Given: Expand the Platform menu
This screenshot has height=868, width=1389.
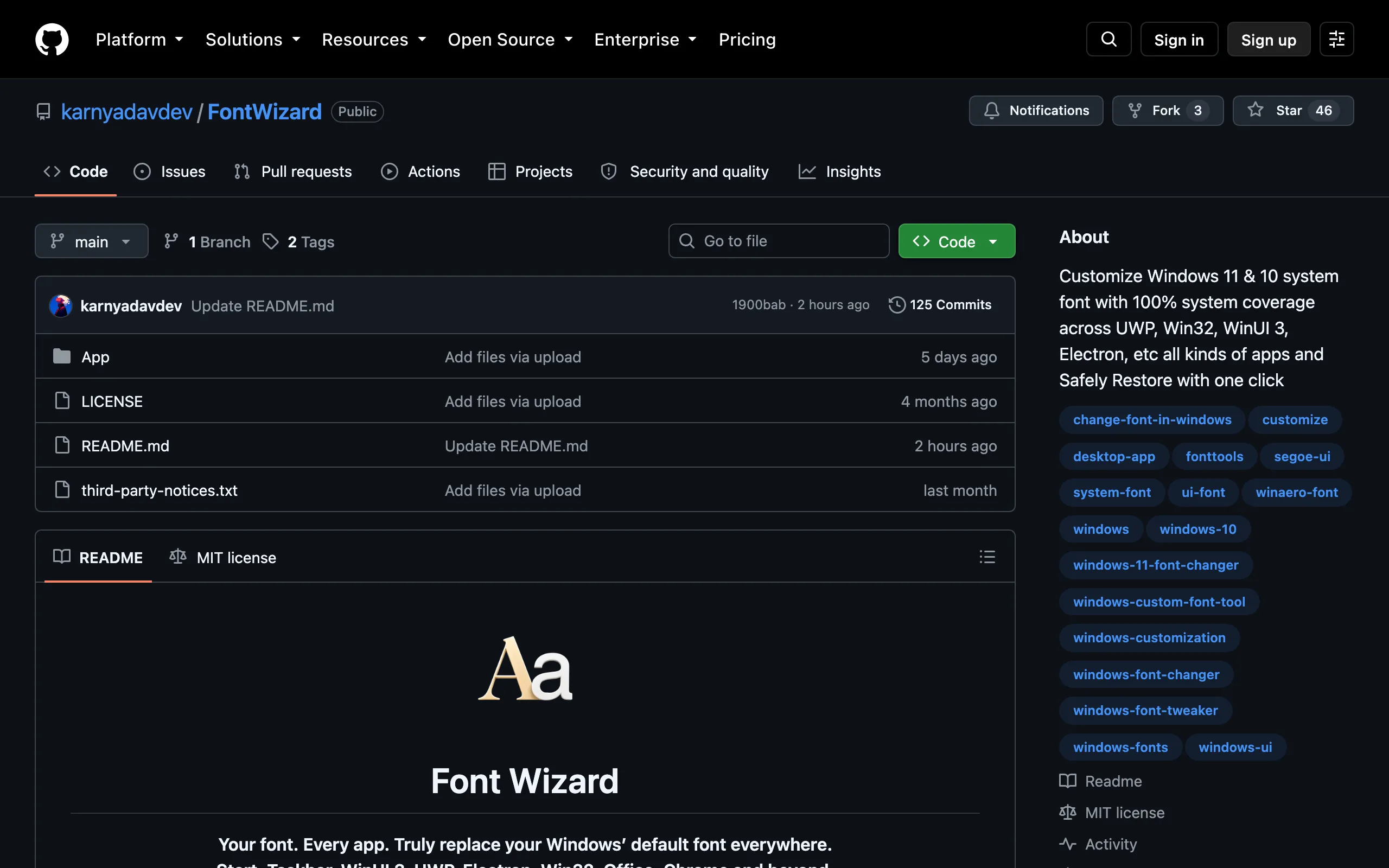Looking at the screenshot, I should coord(139,40).
